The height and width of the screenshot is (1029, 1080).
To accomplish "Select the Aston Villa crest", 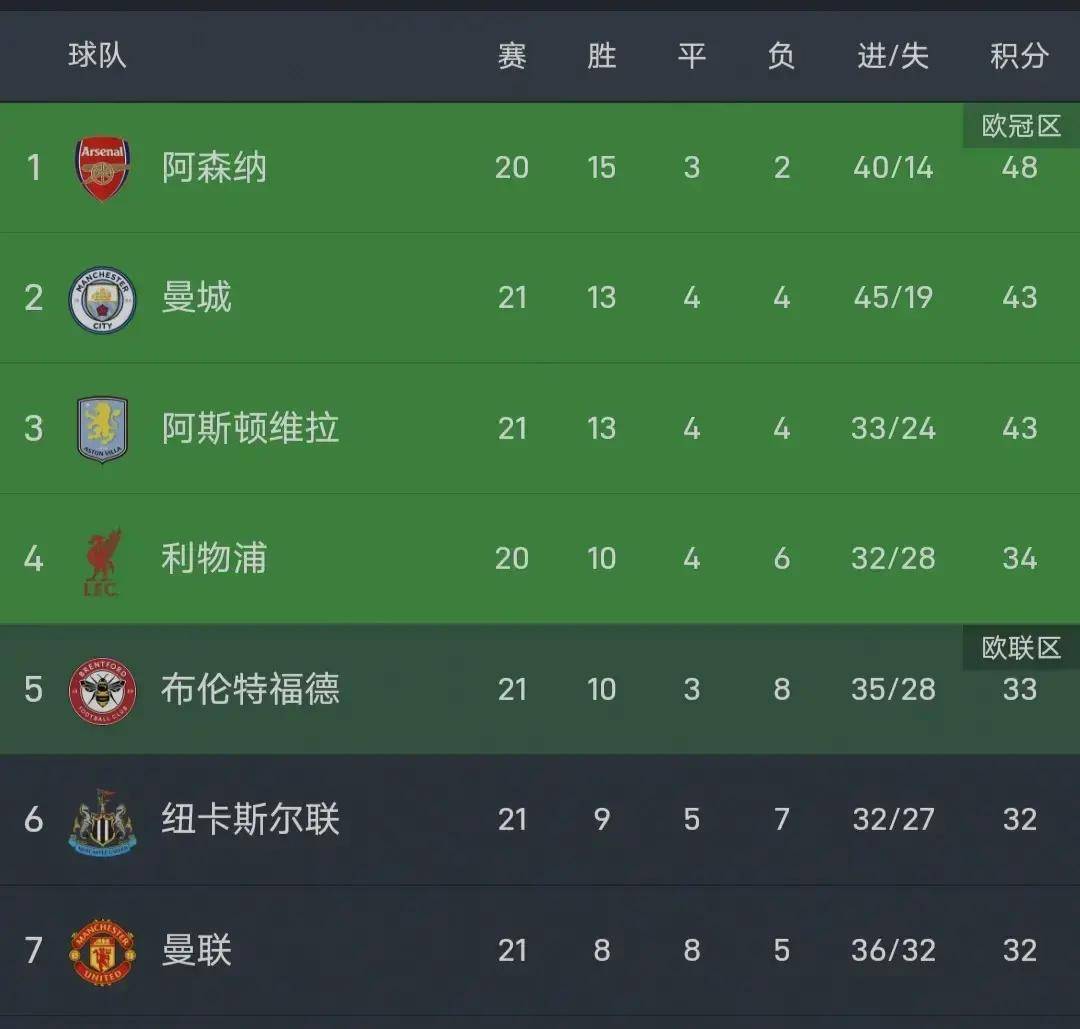I will pos(102,429).
